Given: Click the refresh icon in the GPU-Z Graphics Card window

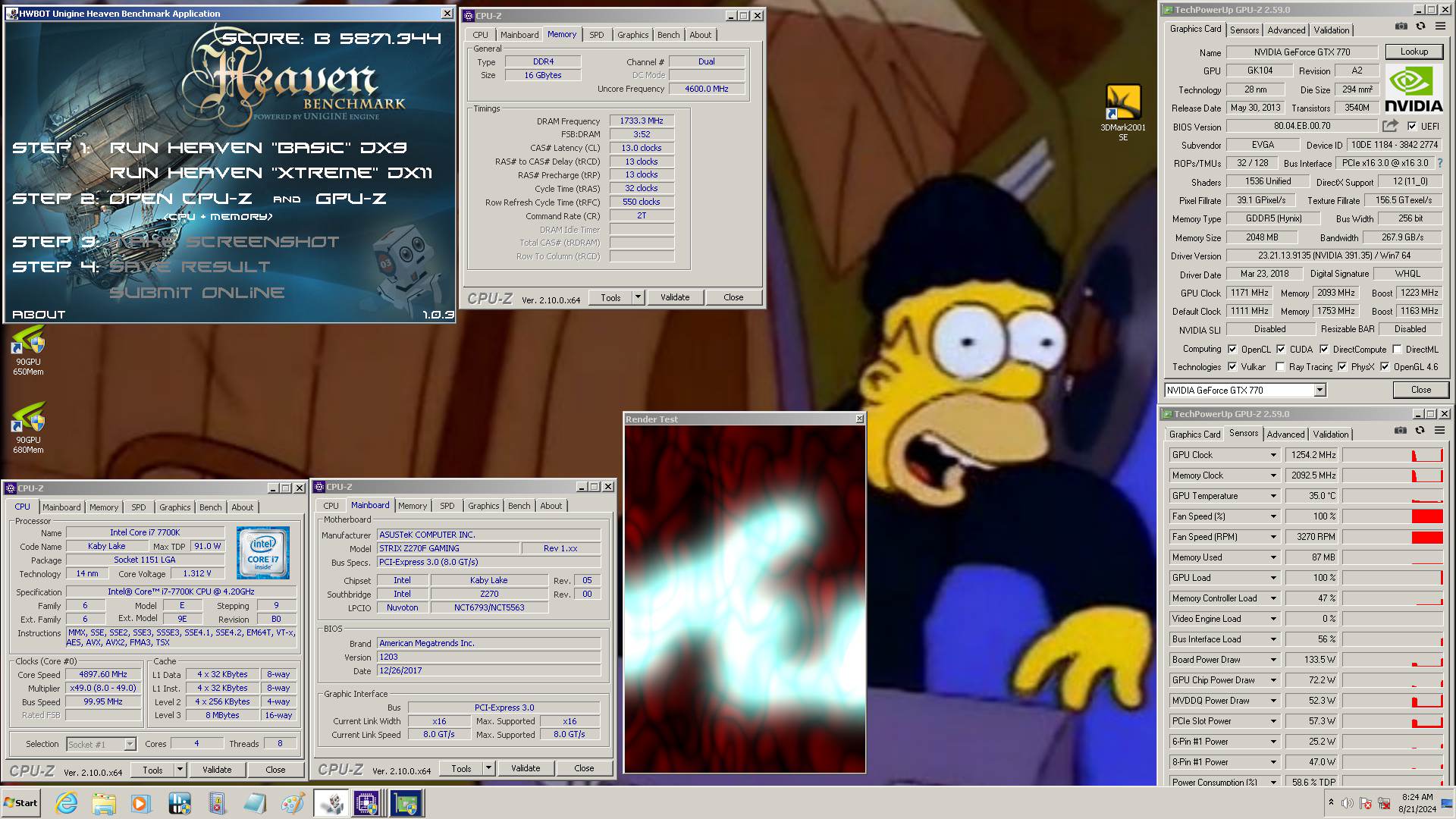Looking at the screenshot, I should (x=1420, y=27).
